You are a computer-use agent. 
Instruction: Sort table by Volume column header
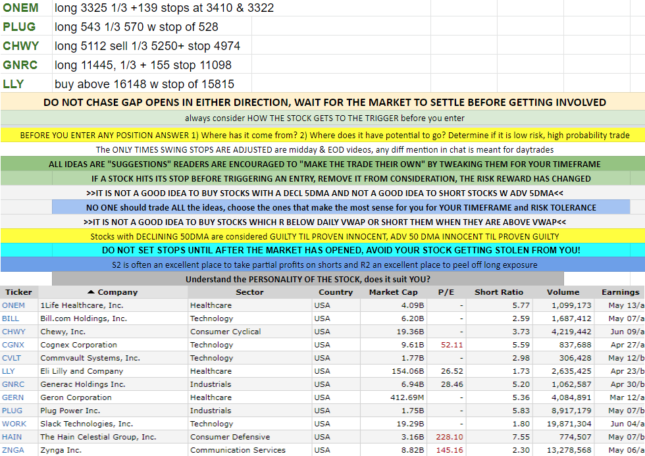point(563,292)
